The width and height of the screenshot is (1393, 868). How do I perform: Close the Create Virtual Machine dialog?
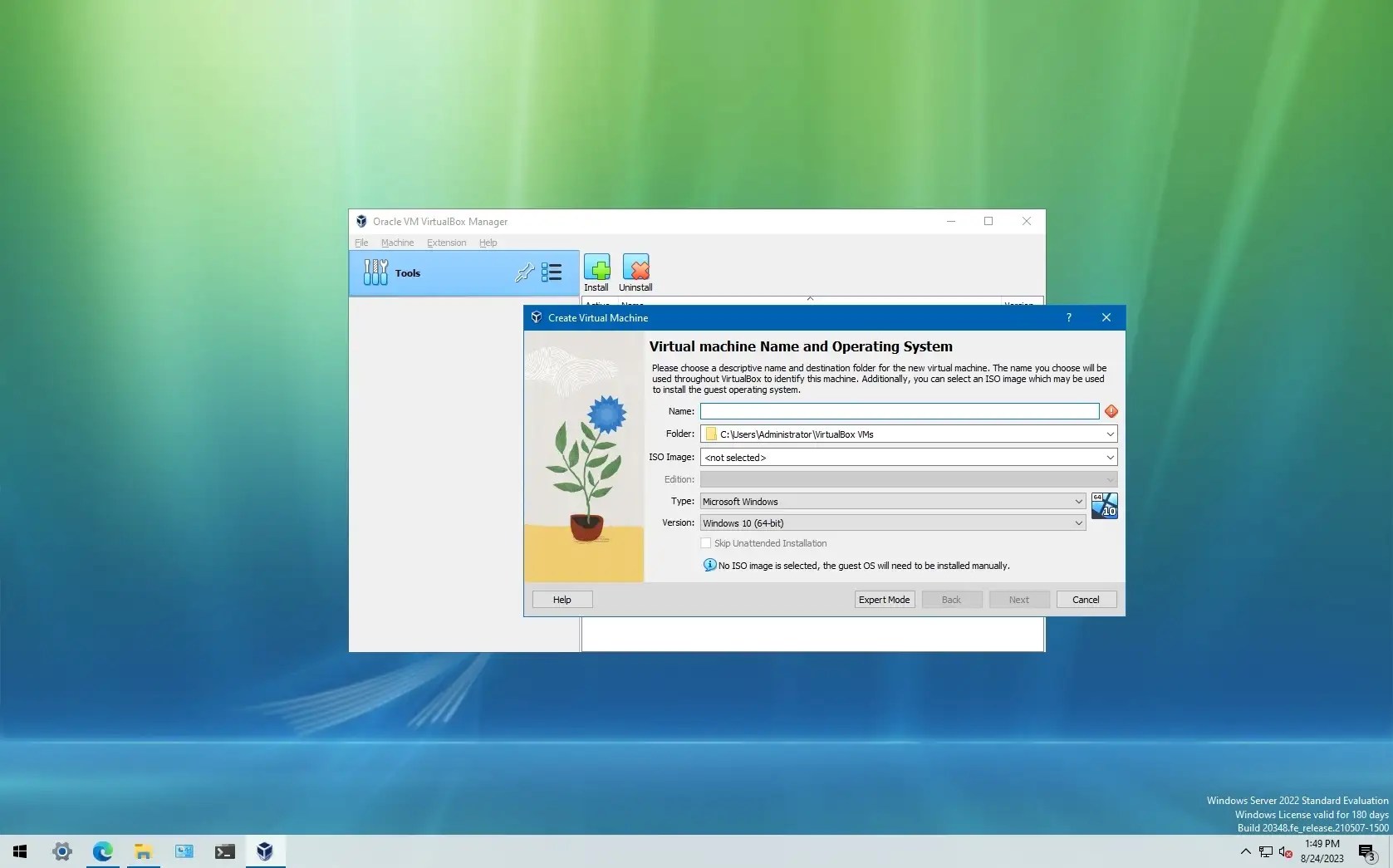pos(1106,317)
